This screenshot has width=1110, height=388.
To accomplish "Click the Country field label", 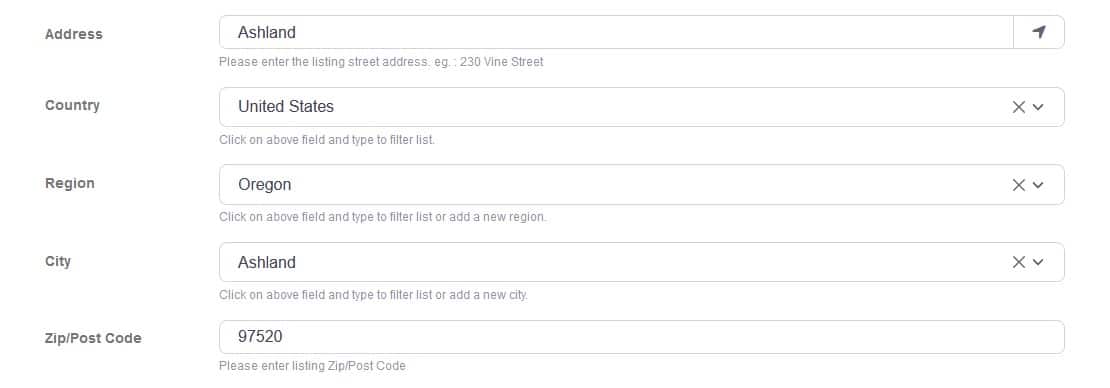I will (x=72, y=105).
